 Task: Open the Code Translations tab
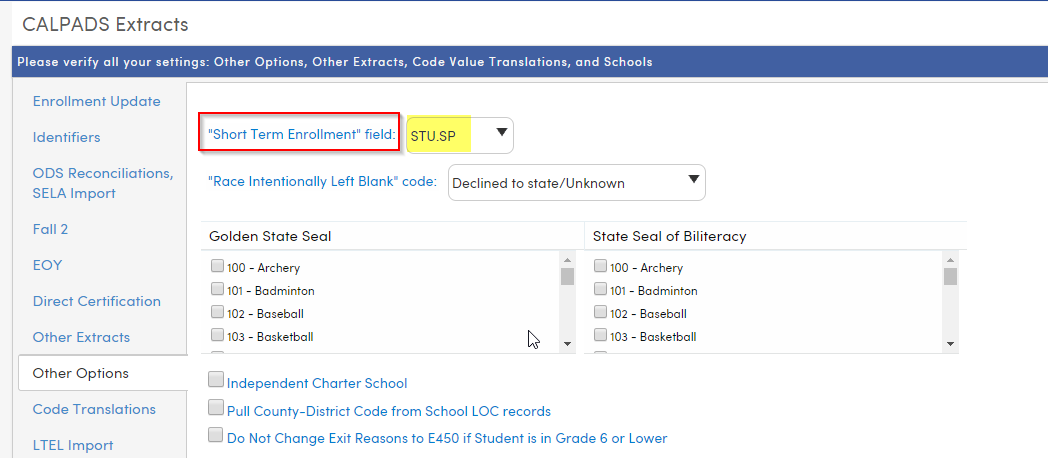[94, 409]
